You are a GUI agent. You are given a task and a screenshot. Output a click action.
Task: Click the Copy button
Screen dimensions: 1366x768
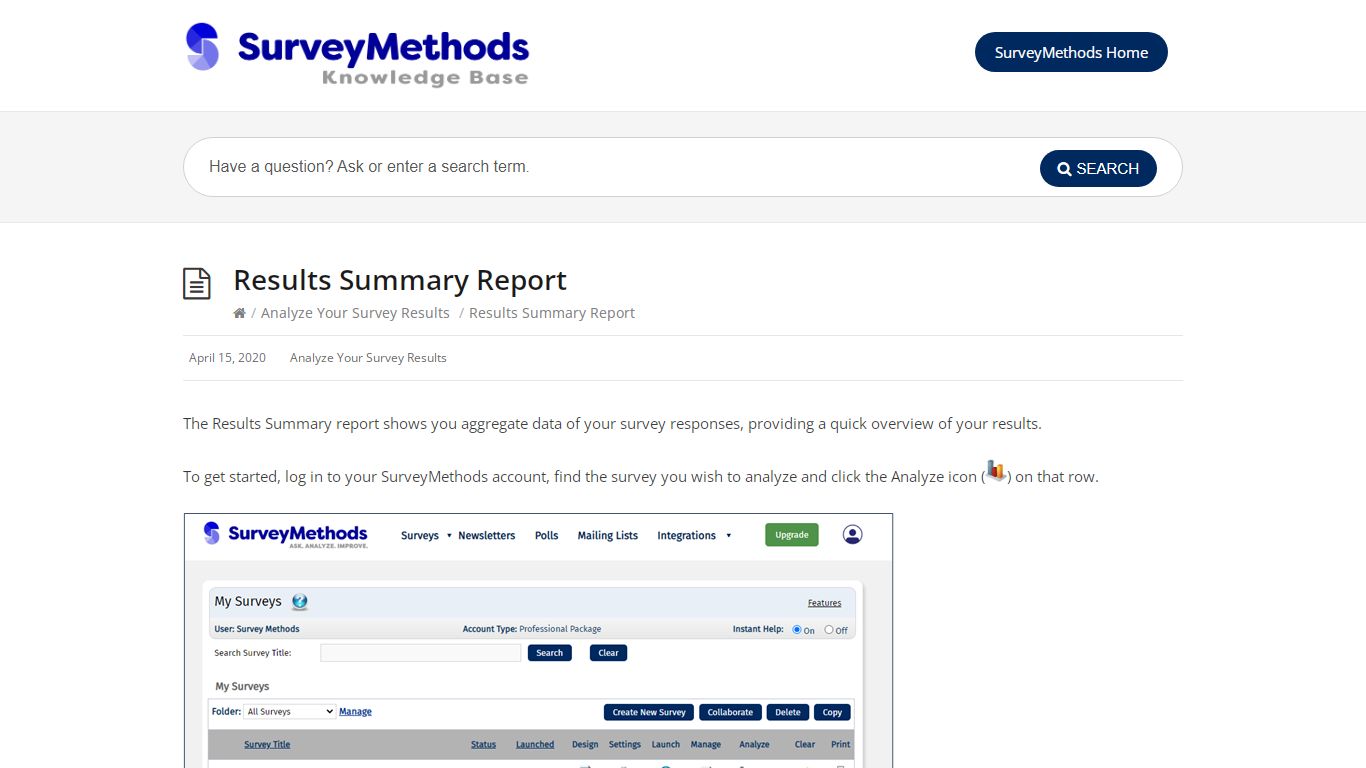click(833, 712)
